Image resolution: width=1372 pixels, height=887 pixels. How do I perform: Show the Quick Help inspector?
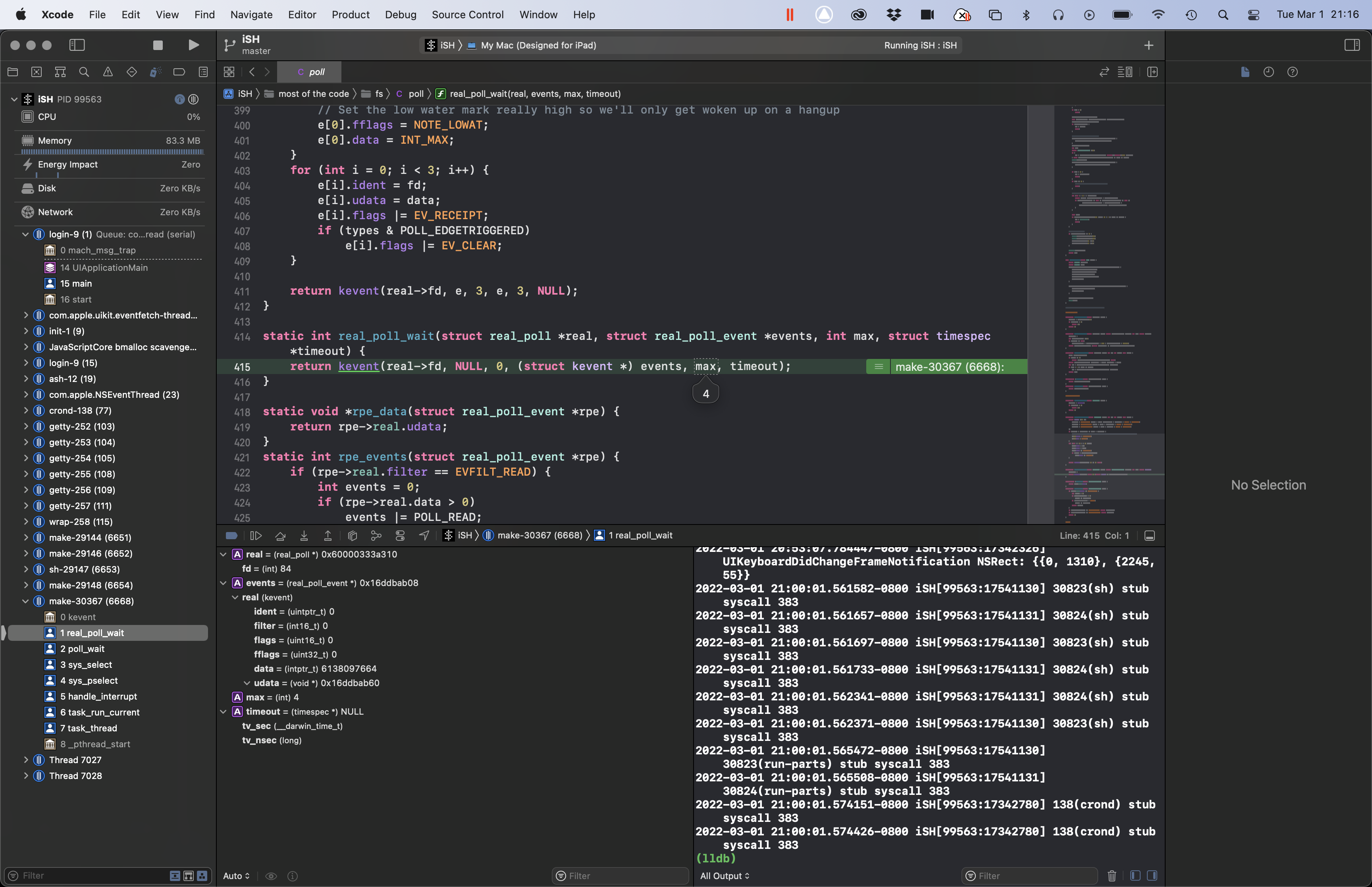pyautogui.click(x=1293, y=72)
